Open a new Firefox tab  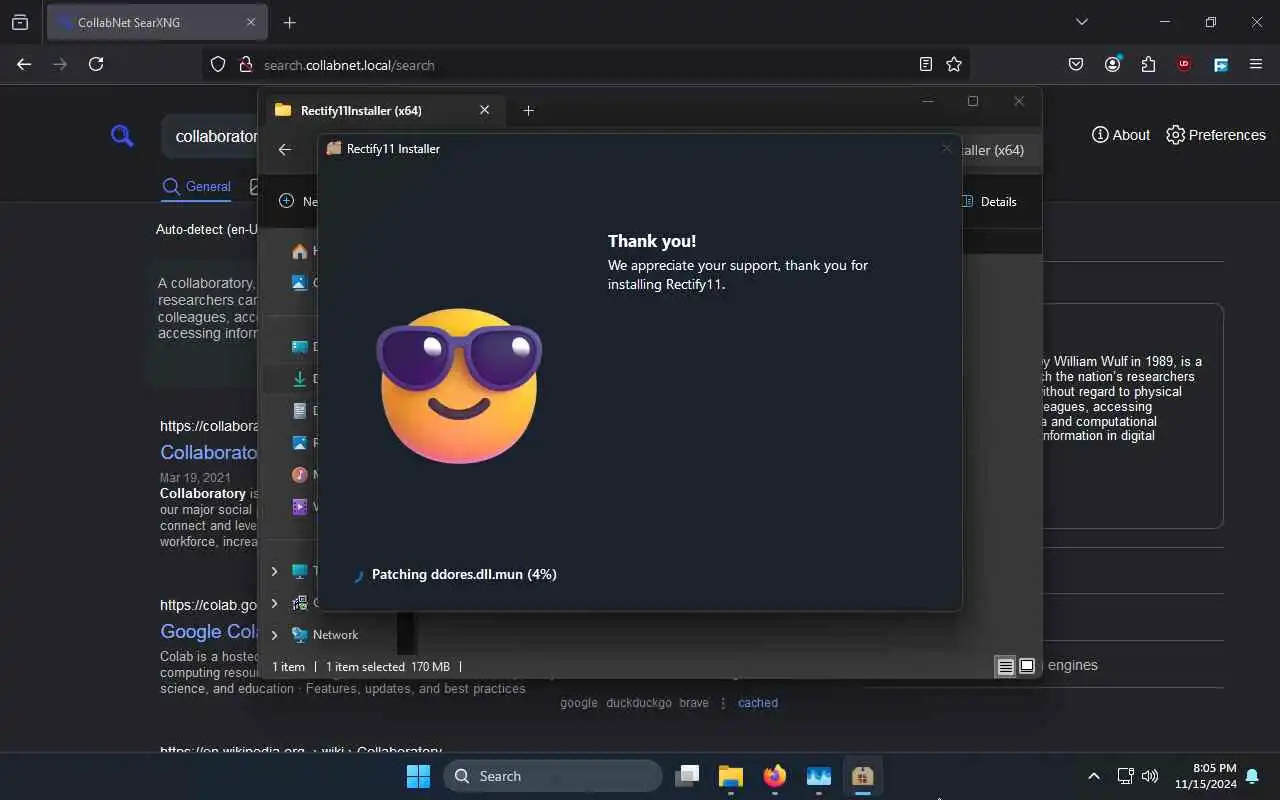290,22
